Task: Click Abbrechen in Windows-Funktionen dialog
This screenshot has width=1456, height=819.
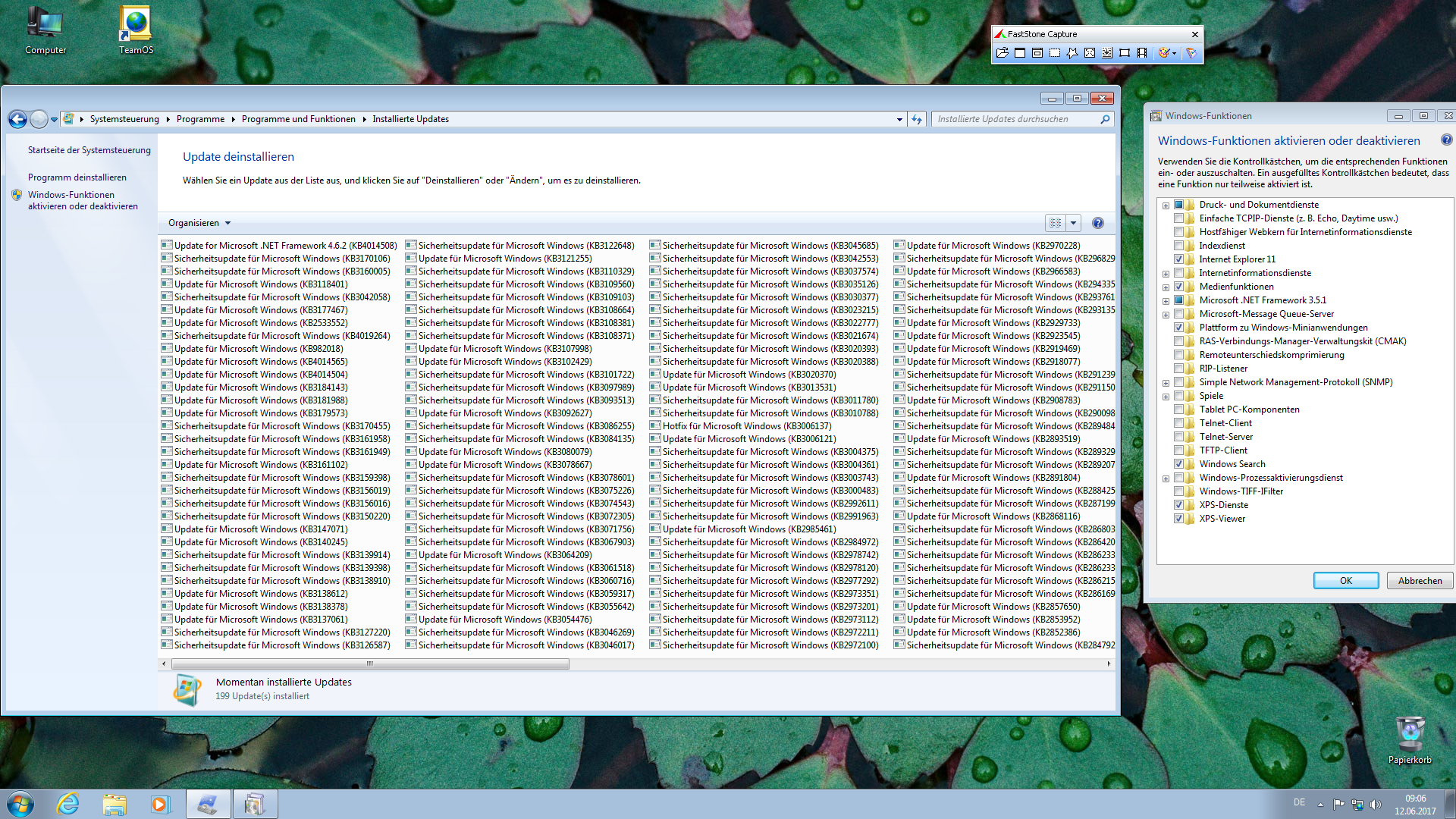Action: click(1420, 581)
